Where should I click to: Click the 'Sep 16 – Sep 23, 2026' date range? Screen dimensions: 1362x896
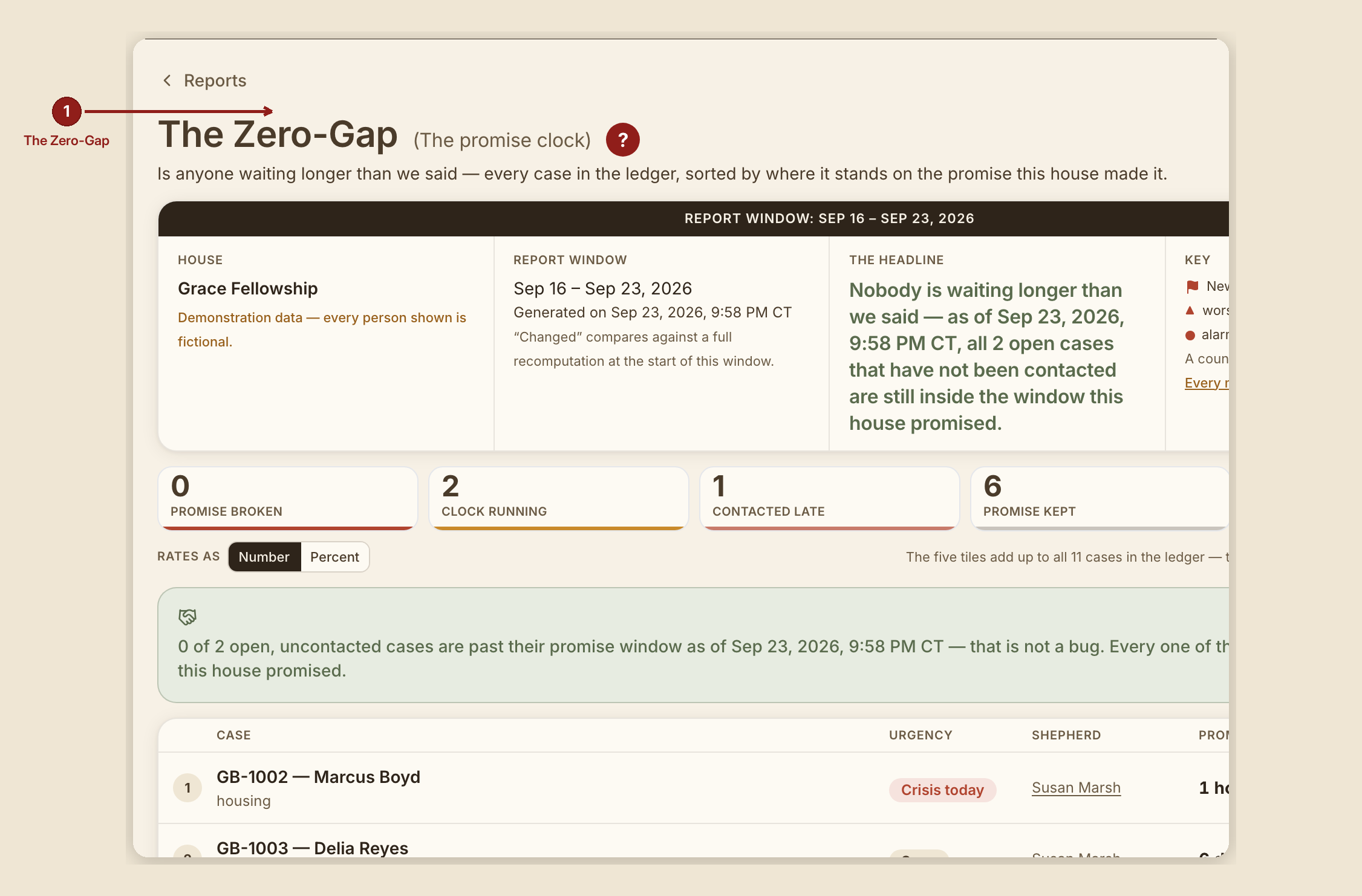click(602, 288)
